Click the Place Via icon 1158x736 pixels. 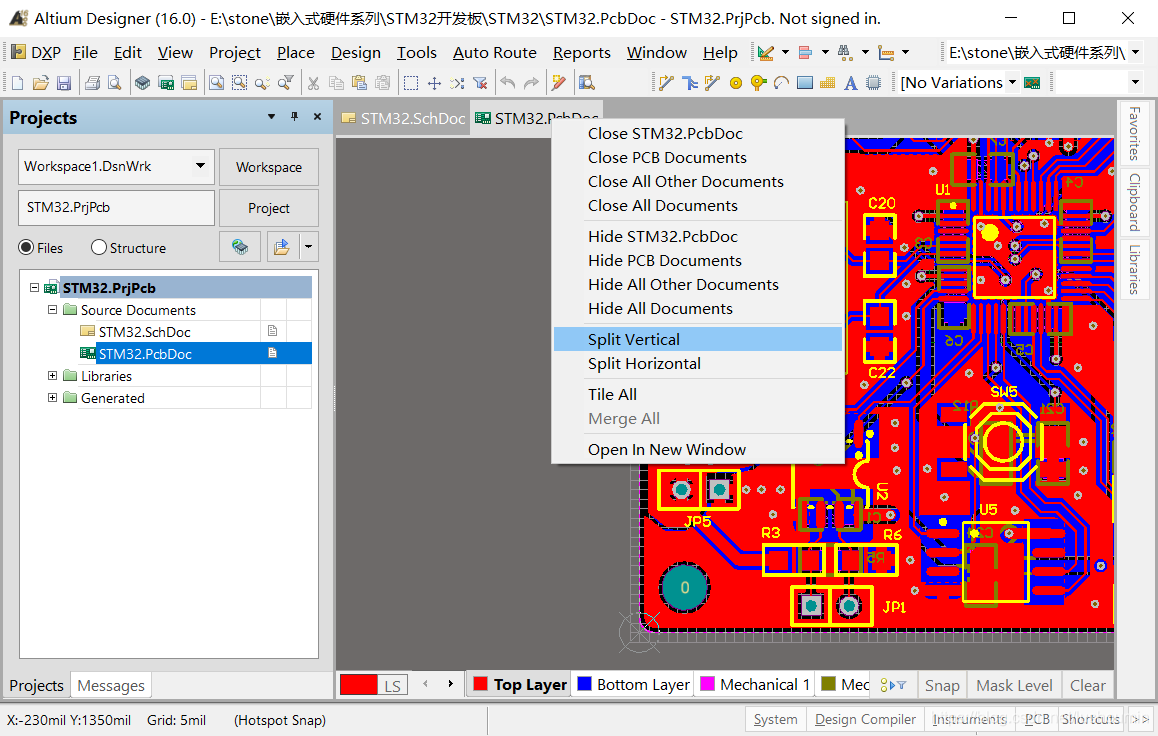(x=758, y=83)
